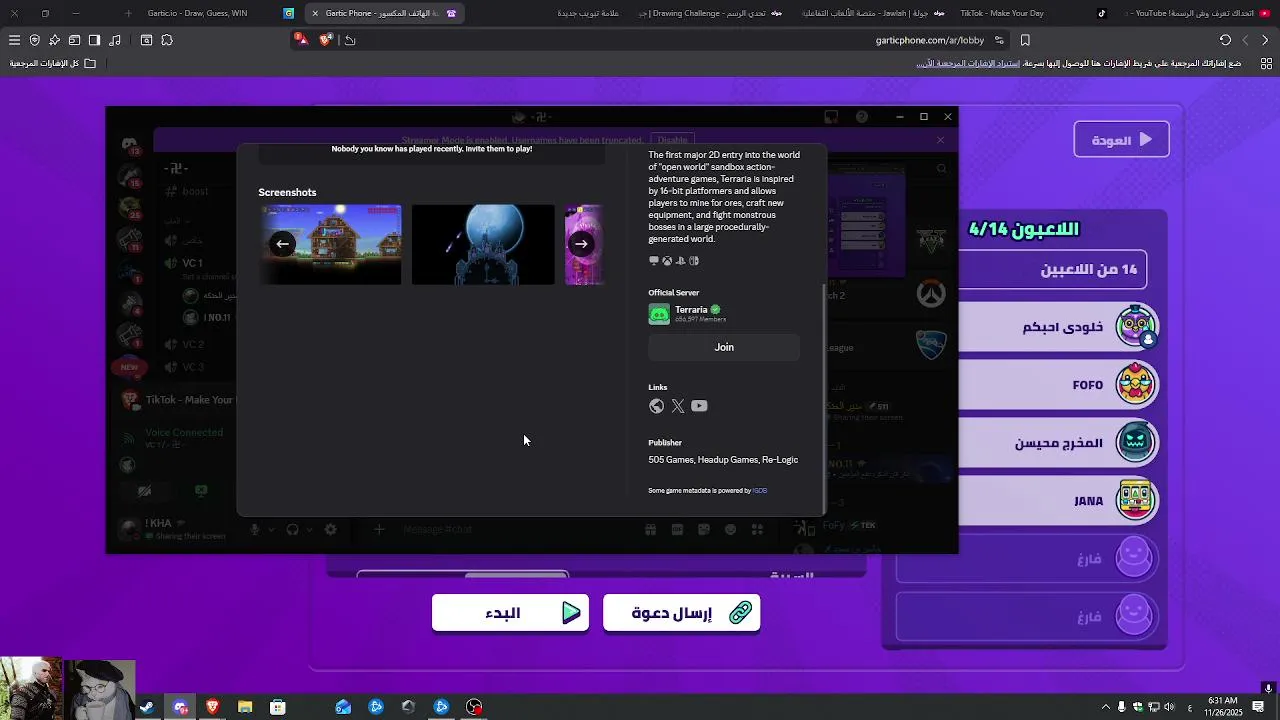Viewport: 1280px width, 720px height.
Task: Go to the previous Terraria screenshot
Action: (283, 244)
